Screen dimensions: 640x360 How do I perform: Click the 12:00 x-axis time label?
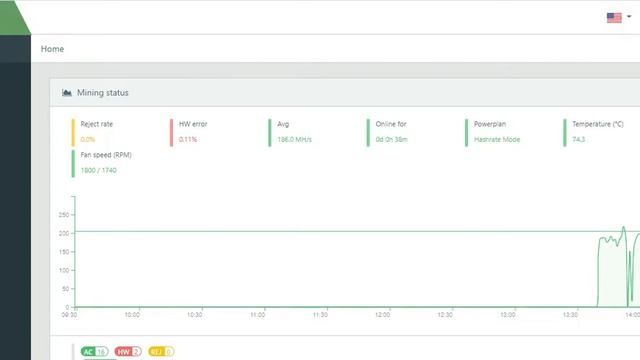[x=382, y=315]
